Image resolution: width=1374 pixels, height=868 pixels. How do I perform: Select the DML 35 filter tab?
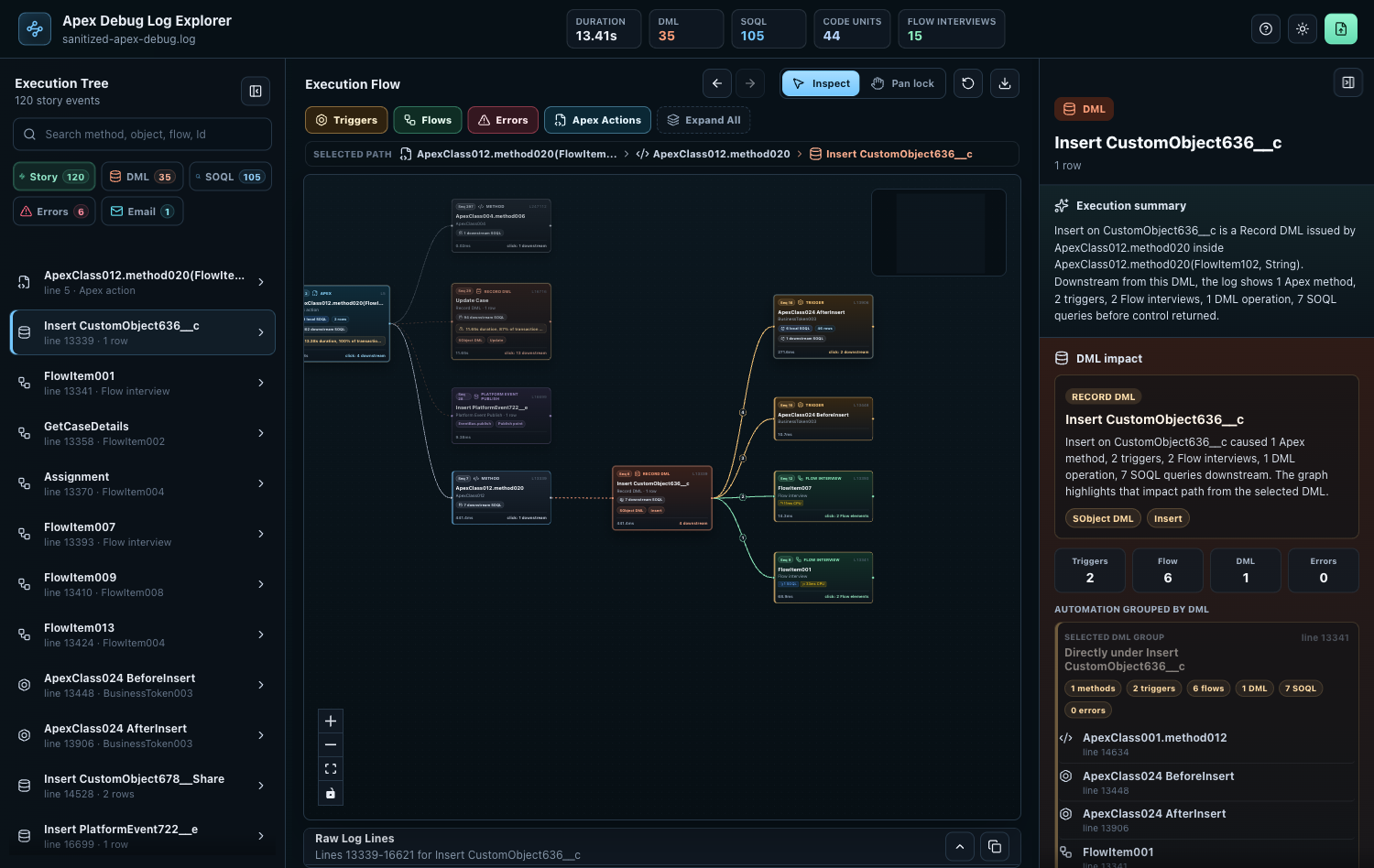pos(142,177)
